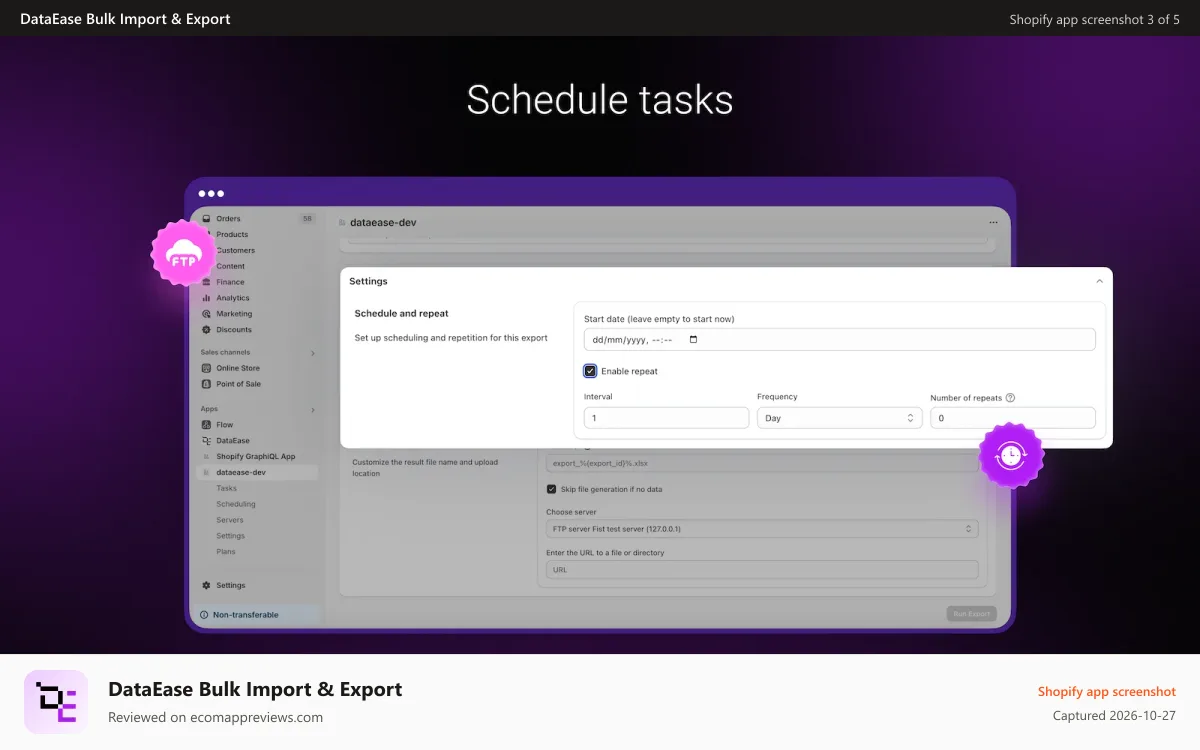Click the Marketing target icon
Image resolution: width=1200 pixels, height=750 pixels.
coord(207,314)
